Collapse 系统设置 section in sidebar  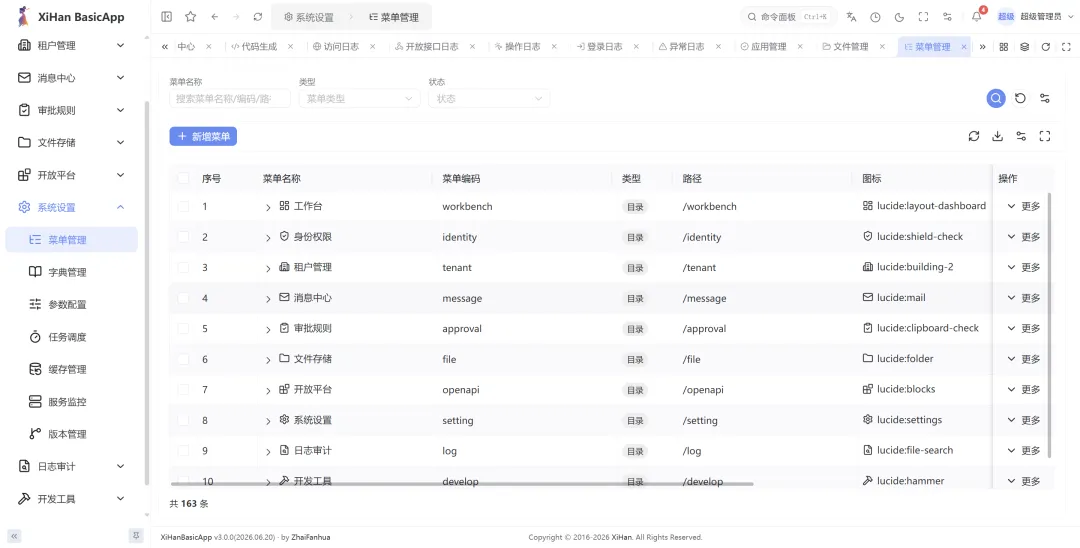72,207
